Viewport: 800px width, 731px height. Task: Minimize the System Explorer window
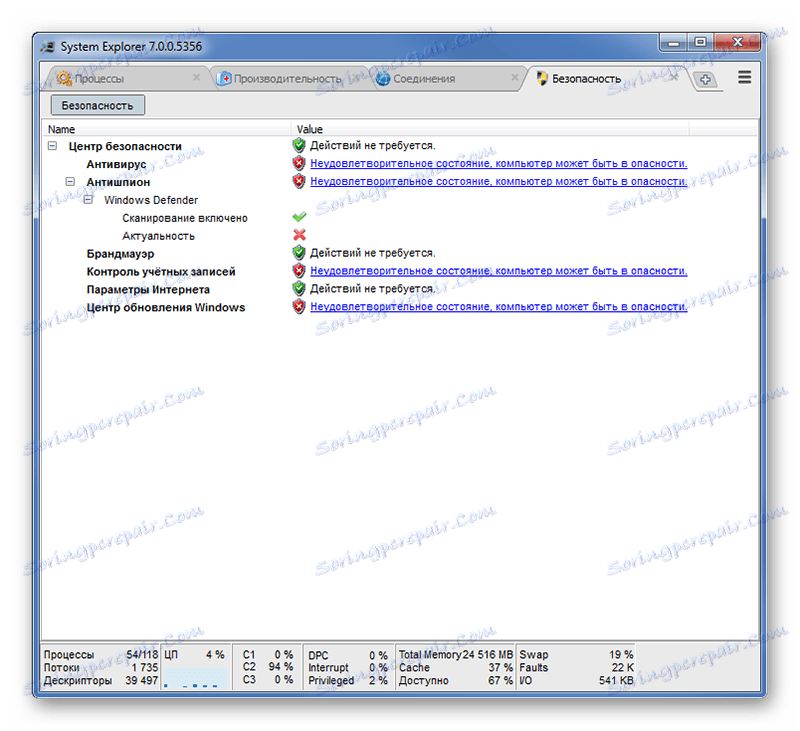click(673, 43)
